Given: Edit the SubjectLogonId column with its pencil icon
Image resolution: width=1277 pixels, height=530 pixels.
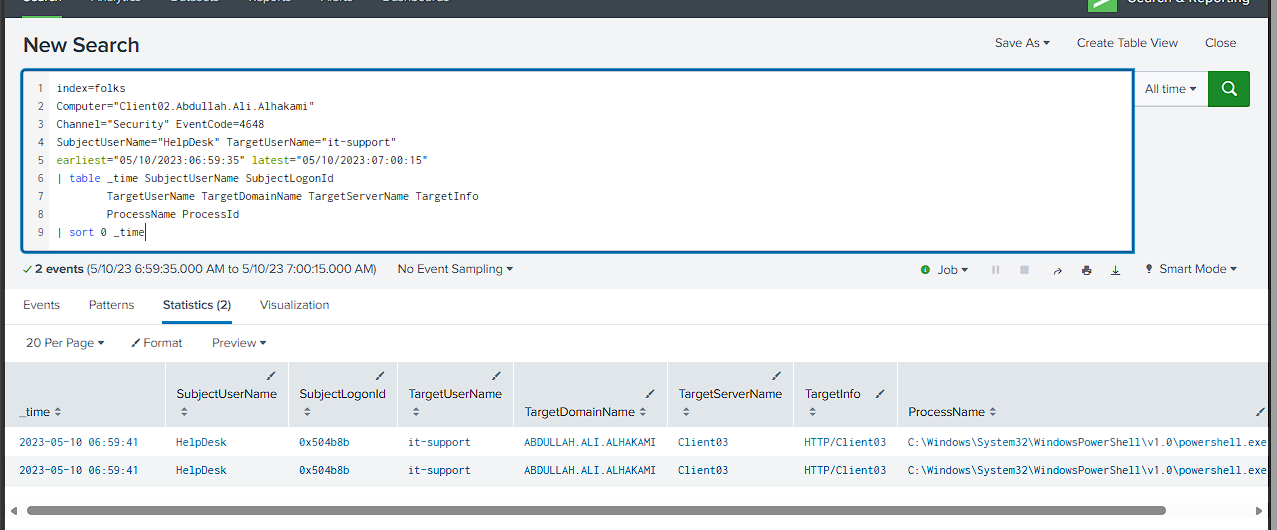Looking at the screenshot, I should click(x=380, y=375).
